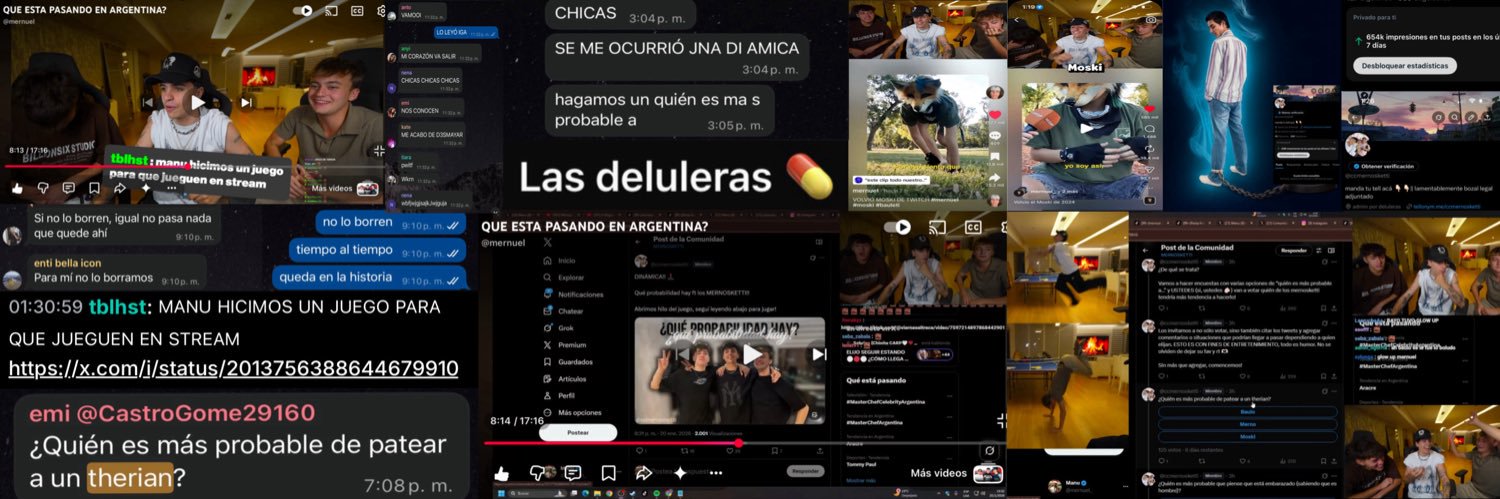Toggle closed captions on the 8:14 video
The image size is (1500, 499).
973,227
